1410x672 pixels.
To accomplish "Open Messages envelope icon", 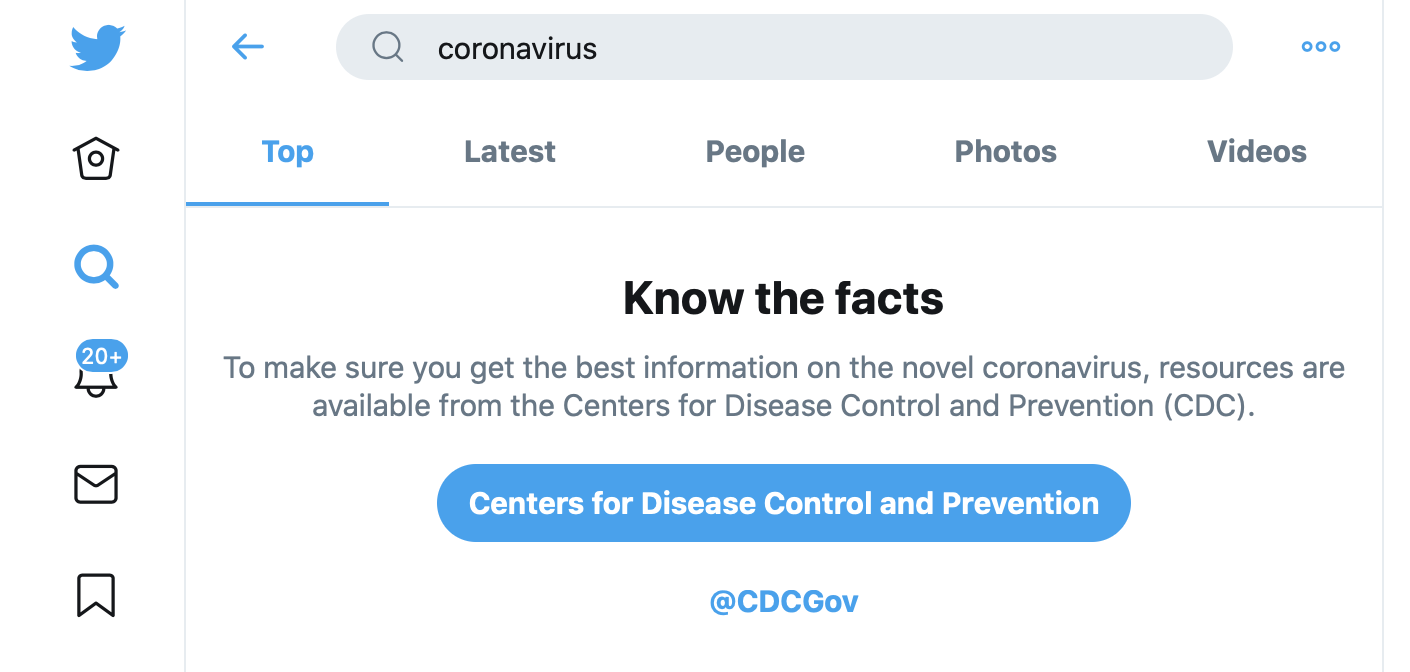I will (96, 485).
